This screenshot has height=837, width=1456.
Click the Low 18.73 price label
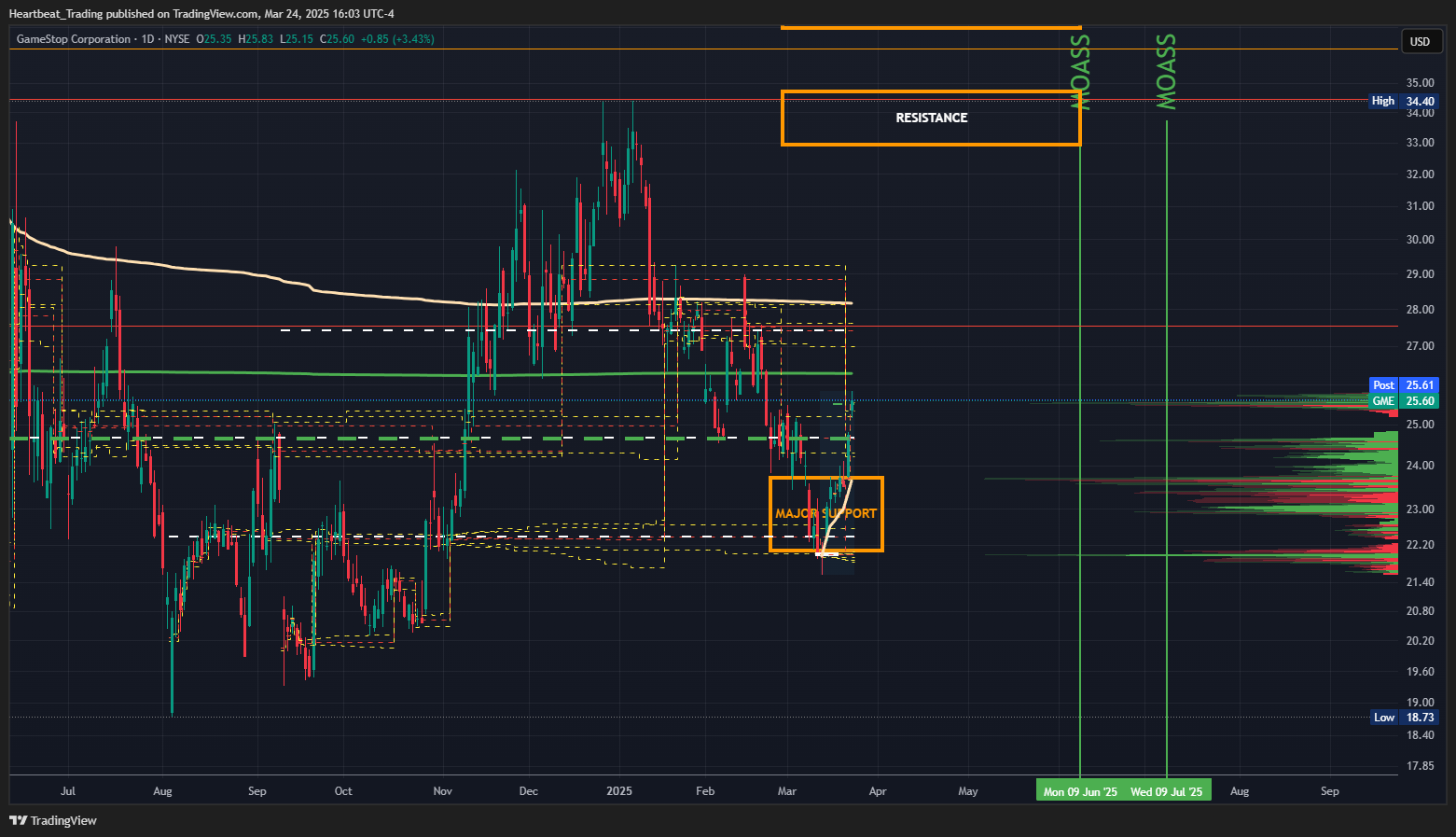point(1404,718)
